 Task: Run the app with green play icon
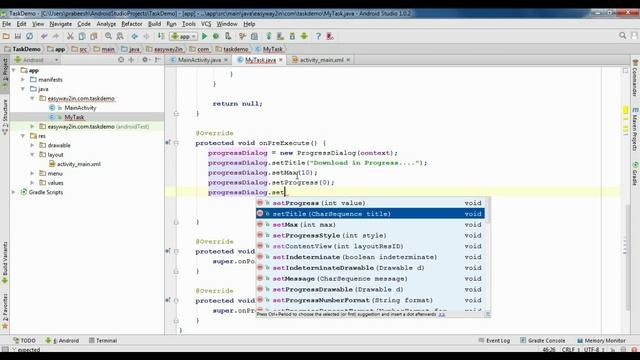pyautogui.click(x=204, y=36)
